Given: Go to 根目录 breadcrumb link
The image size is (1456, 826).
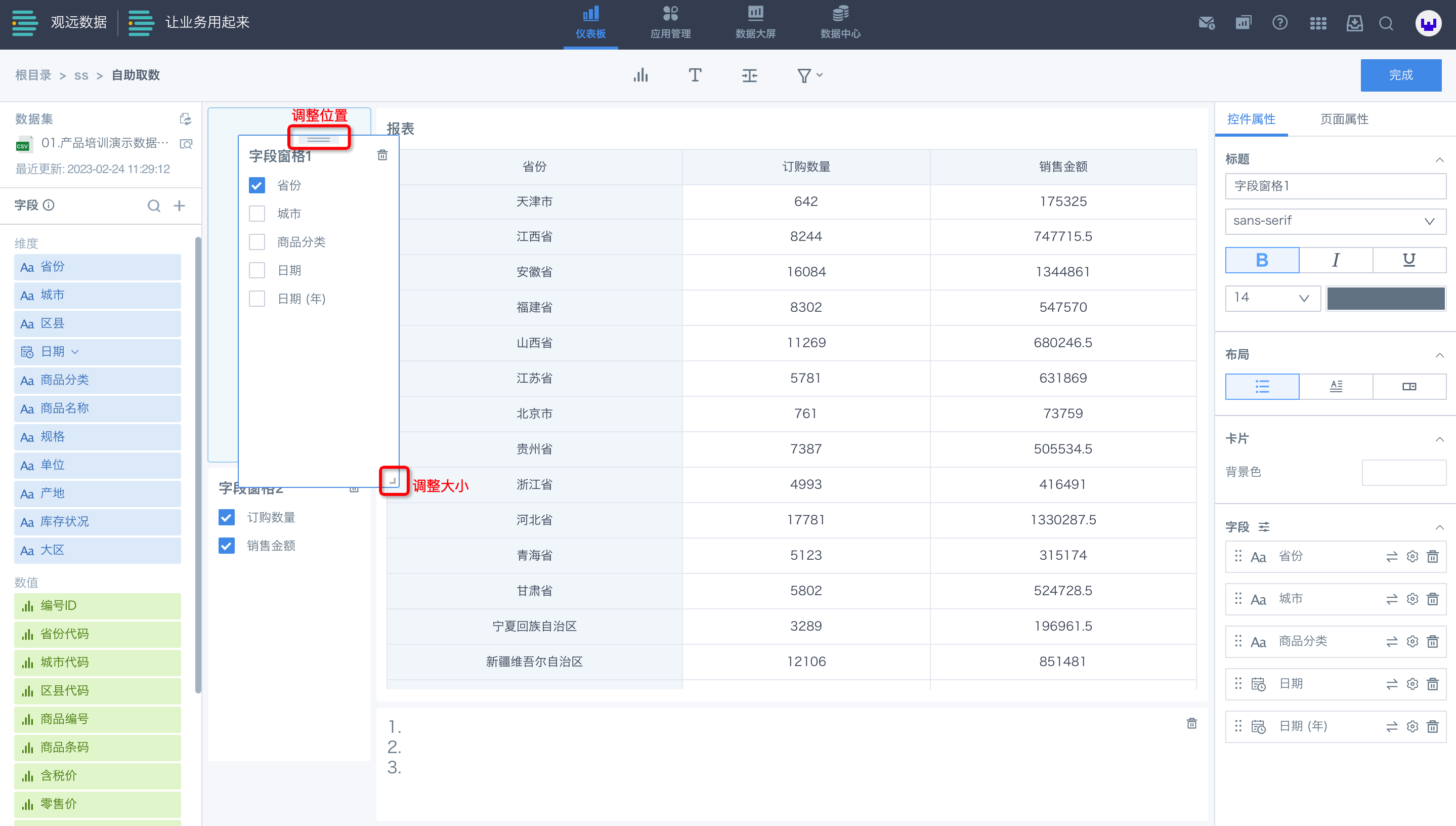Looking at the screenshot, I should (x=33, y=75).
